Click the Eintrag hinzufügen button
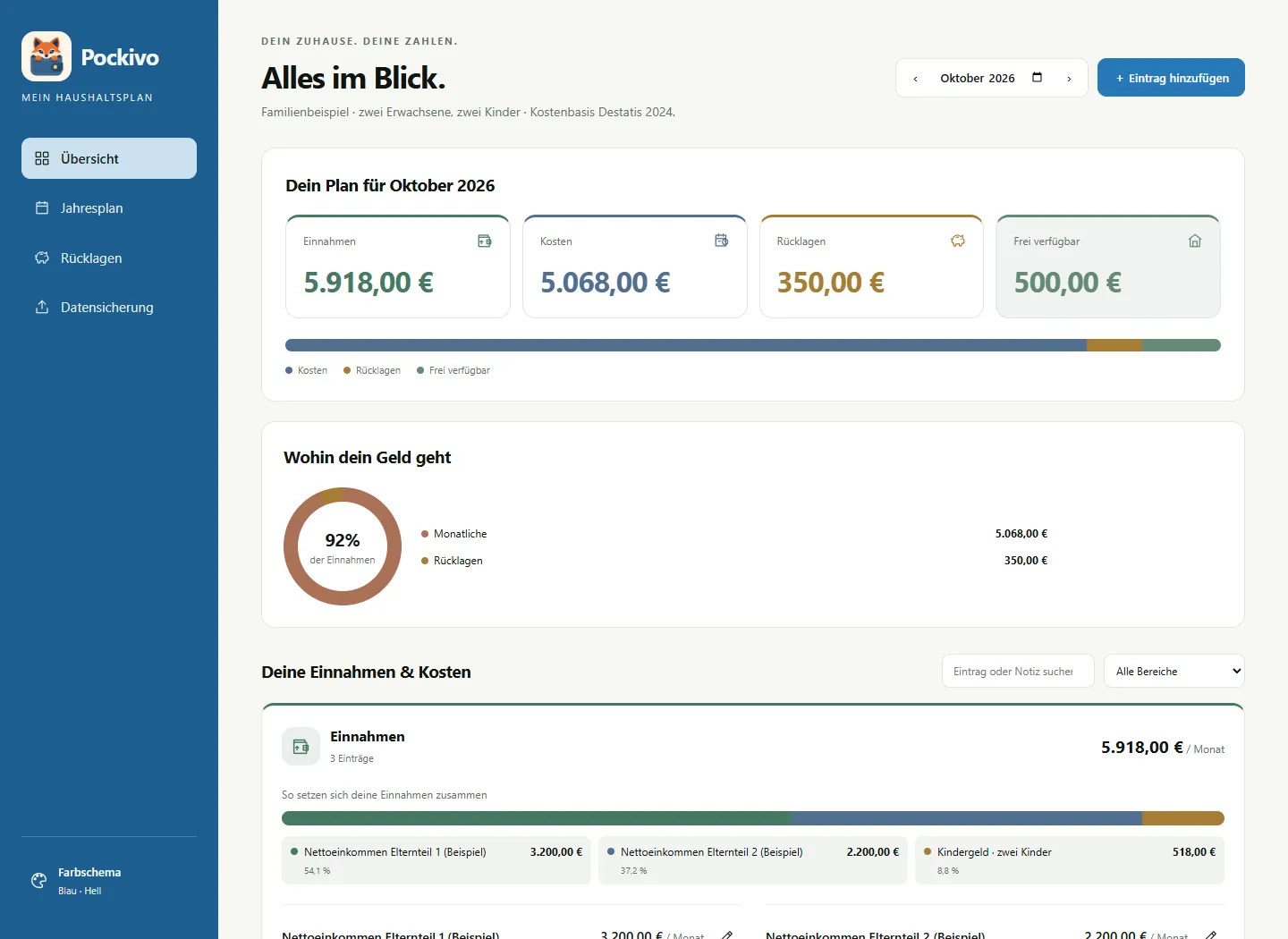Viewport: 1288px width, 939px height. 1171,78
